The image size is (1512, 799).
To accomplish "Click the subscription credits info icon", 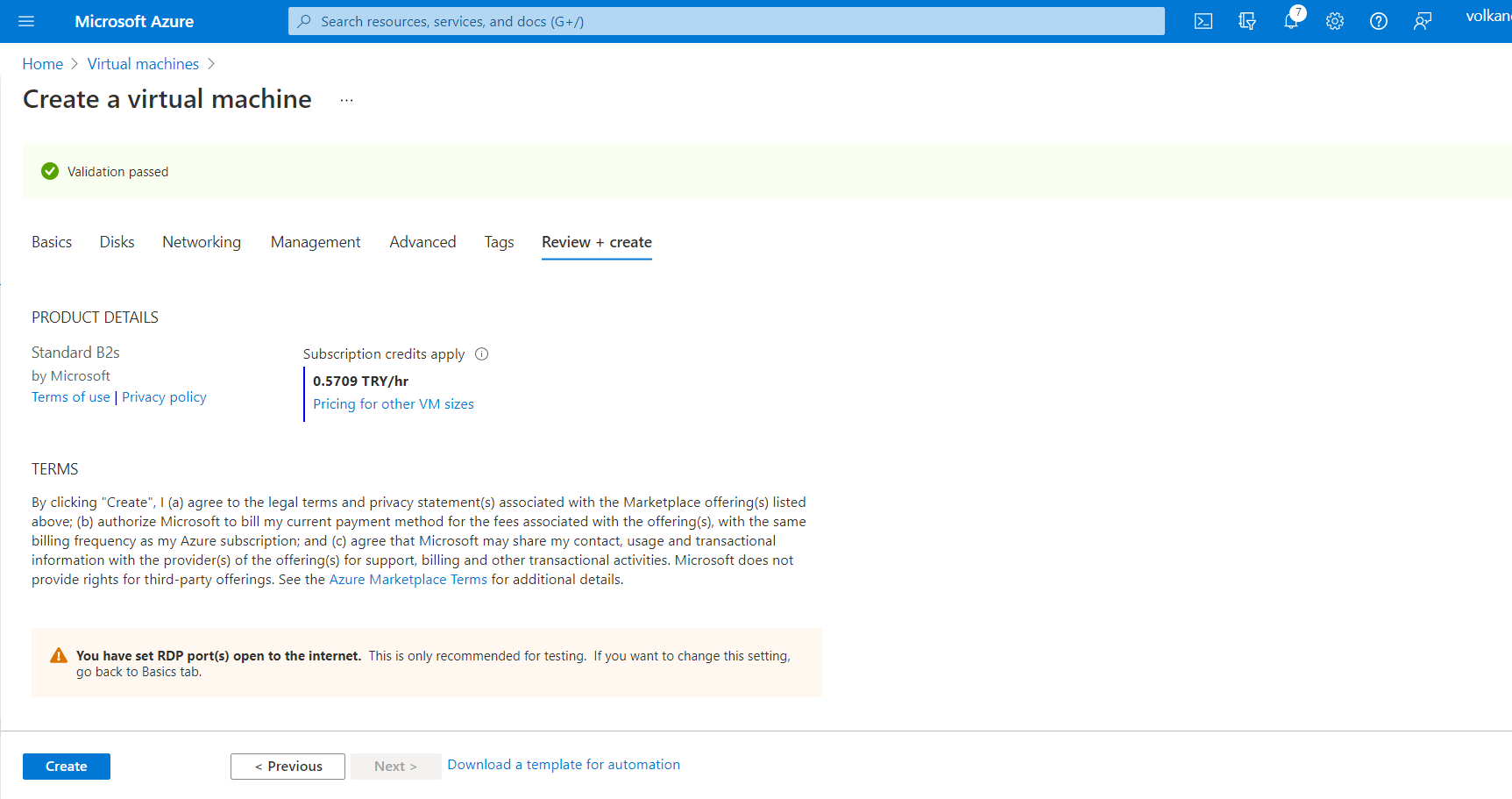I will point(481,354).
